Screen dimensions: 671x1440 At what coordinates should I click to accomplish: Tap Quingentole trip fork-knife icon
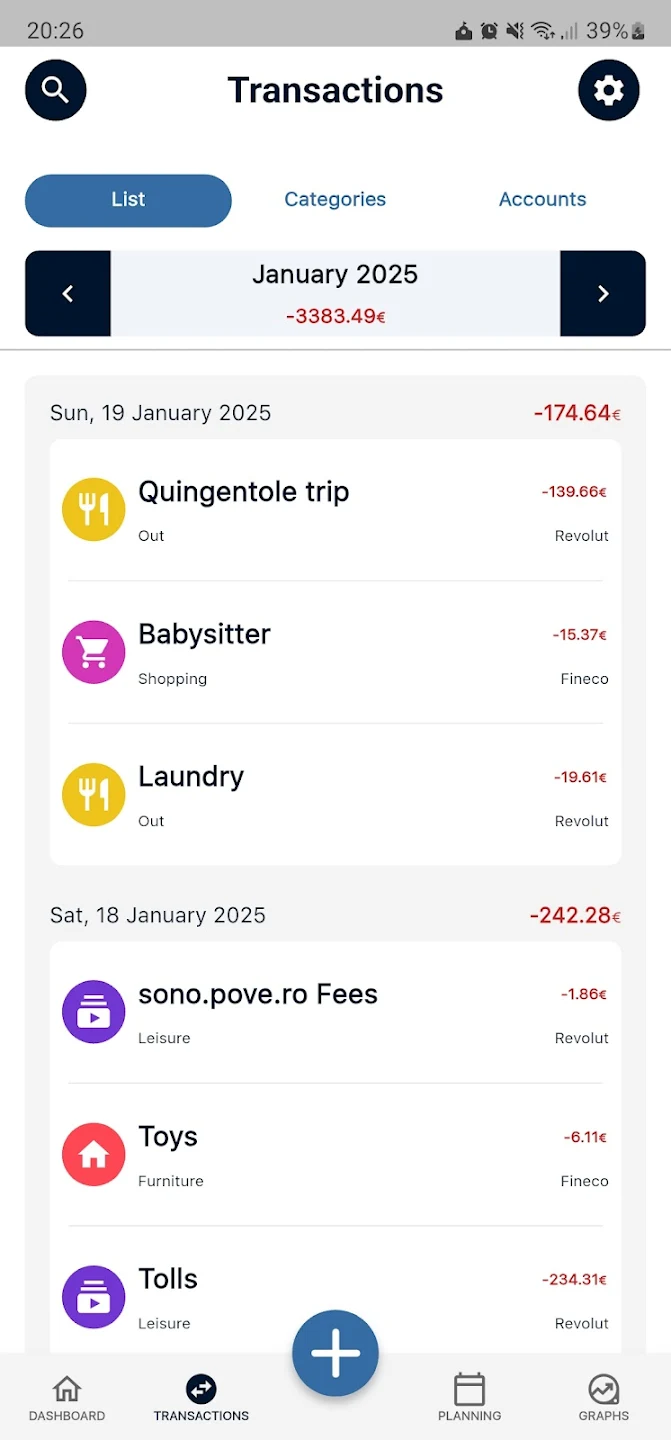point(94,509)
